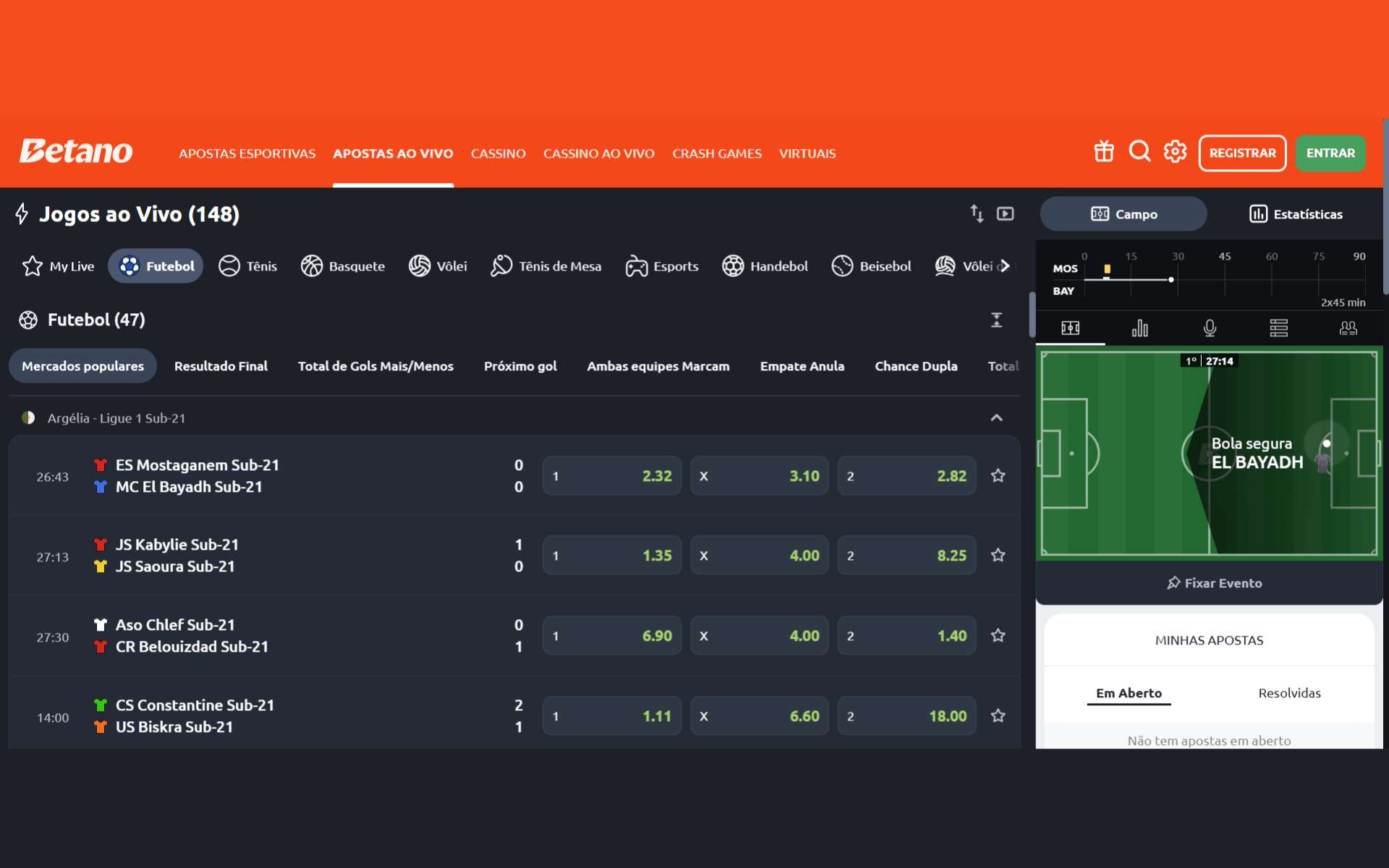Open VIRTUAIS menu

(807, 153)
